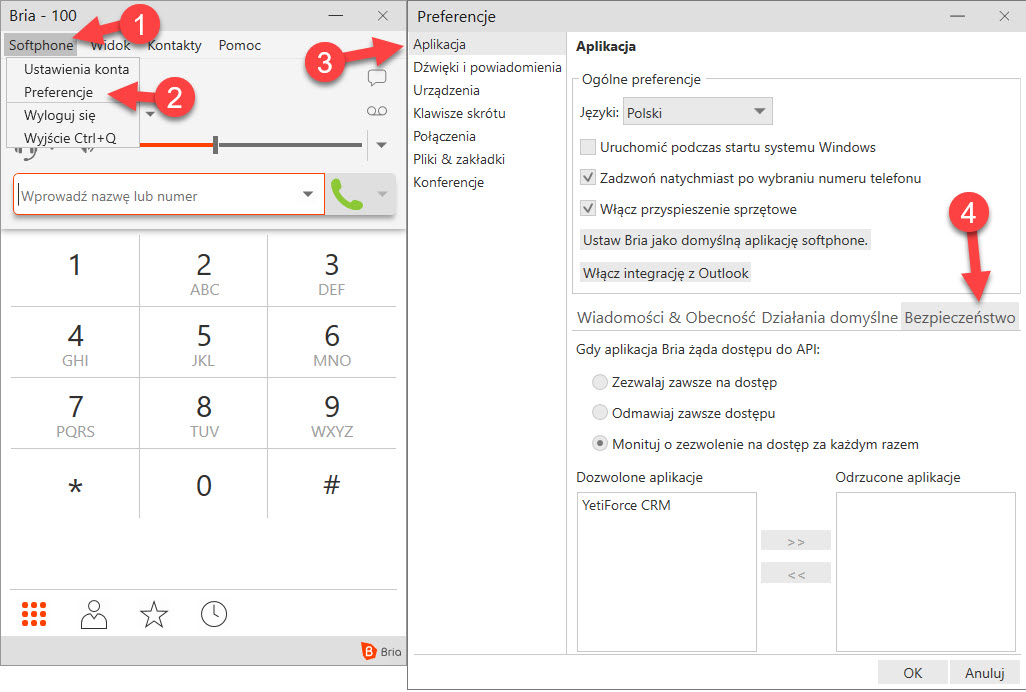This screenshot has height=692, width=1026.
Task: Dial digit 1 on the keypad
Action: pyautogui.click(x=75, y=270)
